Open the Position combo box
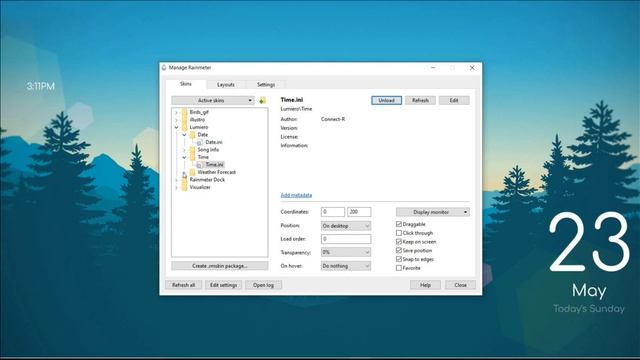 coord(346,226)
